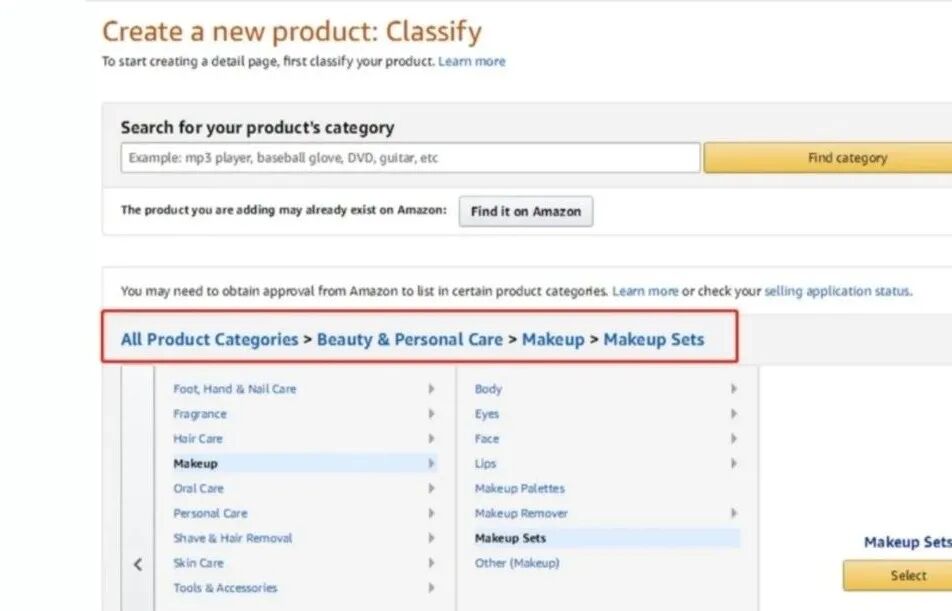Screen dimensions: 952x611
Task: Expand the Eyes subcategory arrow
Action: tap(733, 414)
